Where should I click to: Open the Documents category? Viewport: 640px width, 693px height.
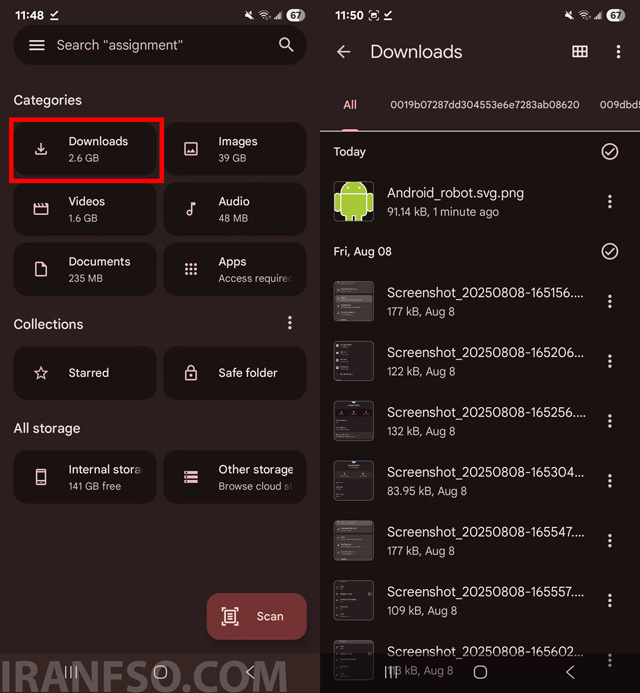point(85,269)
